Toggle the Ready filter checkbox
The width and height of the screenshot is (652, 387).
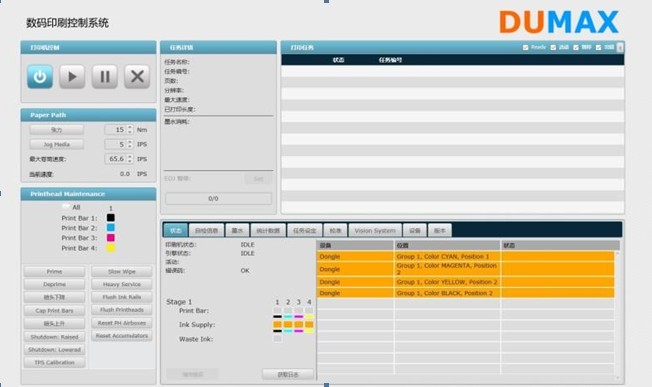pyautogui.click(x=526, y=47)
